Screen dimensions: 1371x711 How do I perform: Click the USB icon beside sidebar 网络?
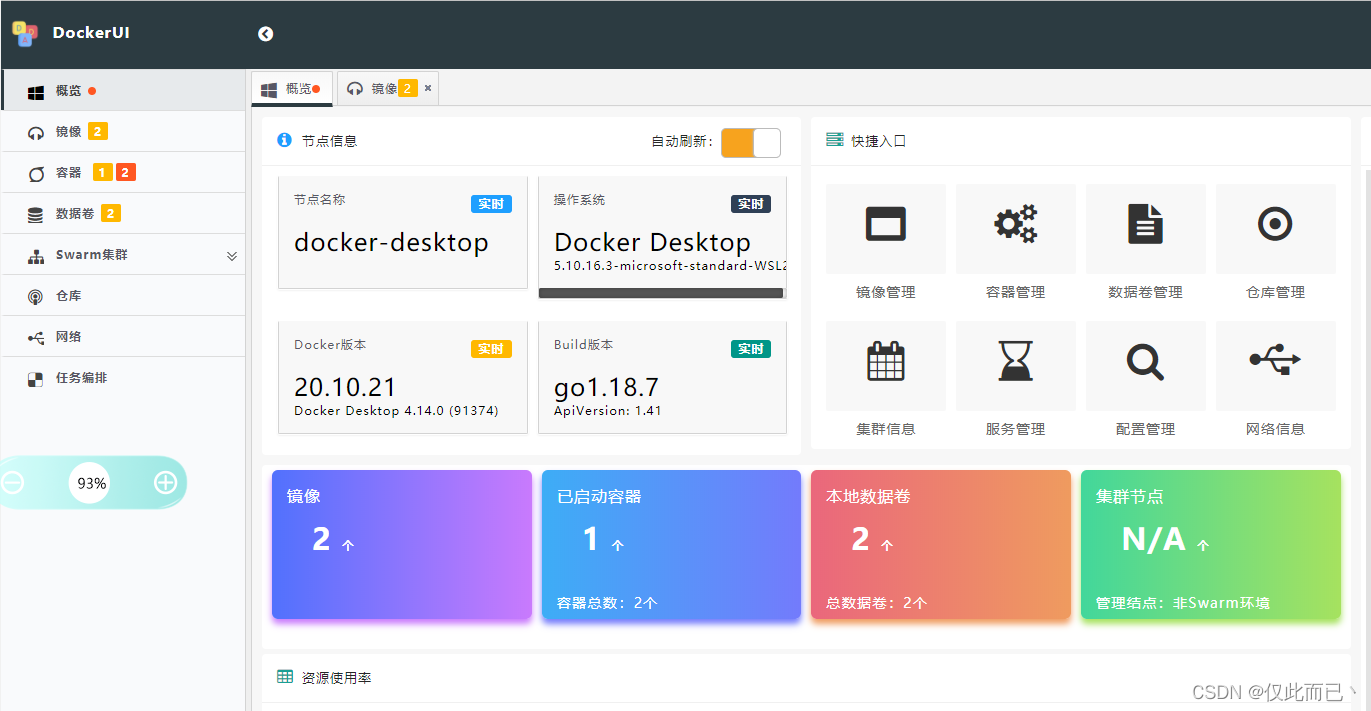(x=36, y=338)
